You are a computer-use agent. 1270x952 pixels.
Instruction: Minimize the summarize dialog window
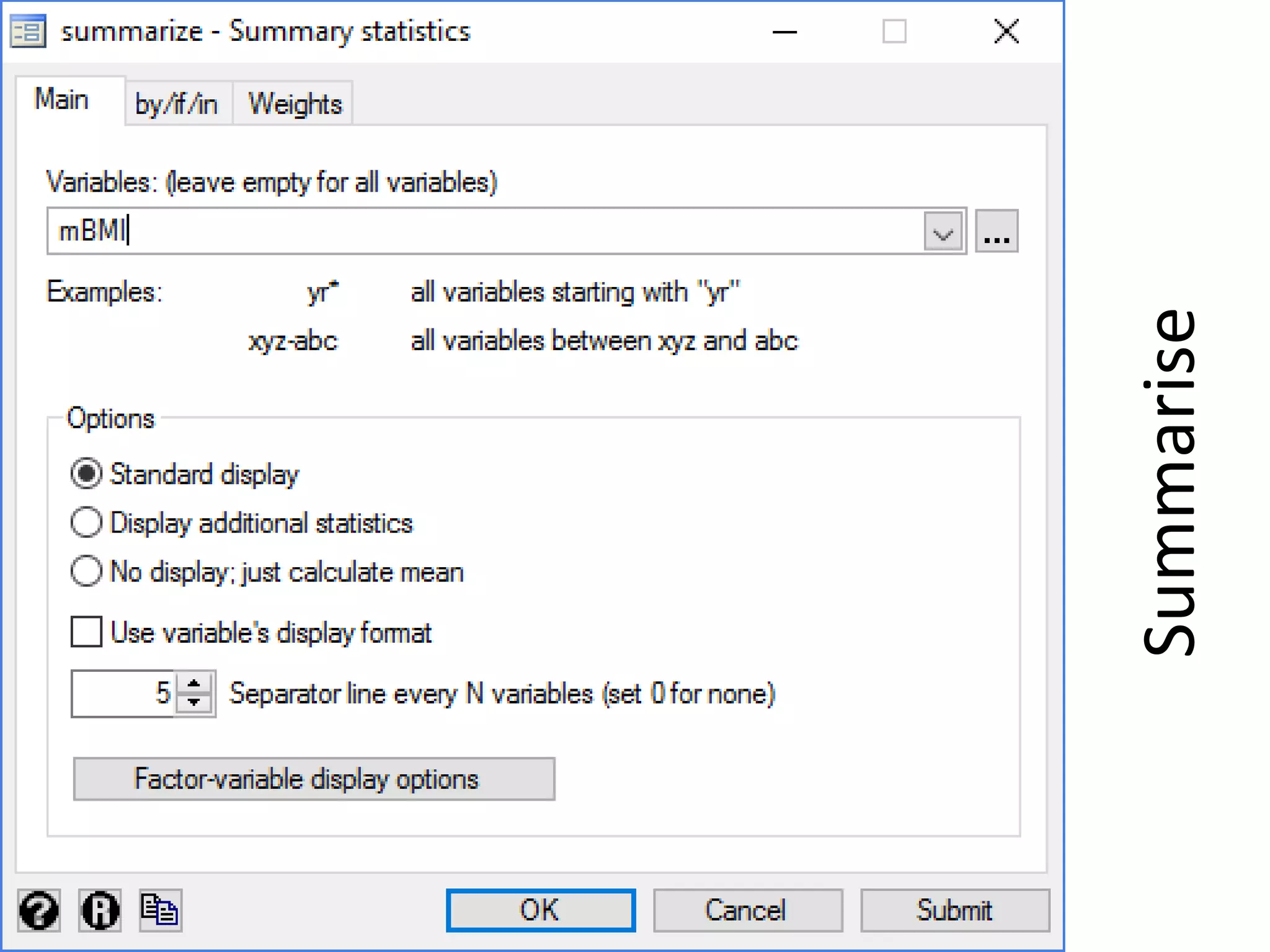[x=784, y=32]
